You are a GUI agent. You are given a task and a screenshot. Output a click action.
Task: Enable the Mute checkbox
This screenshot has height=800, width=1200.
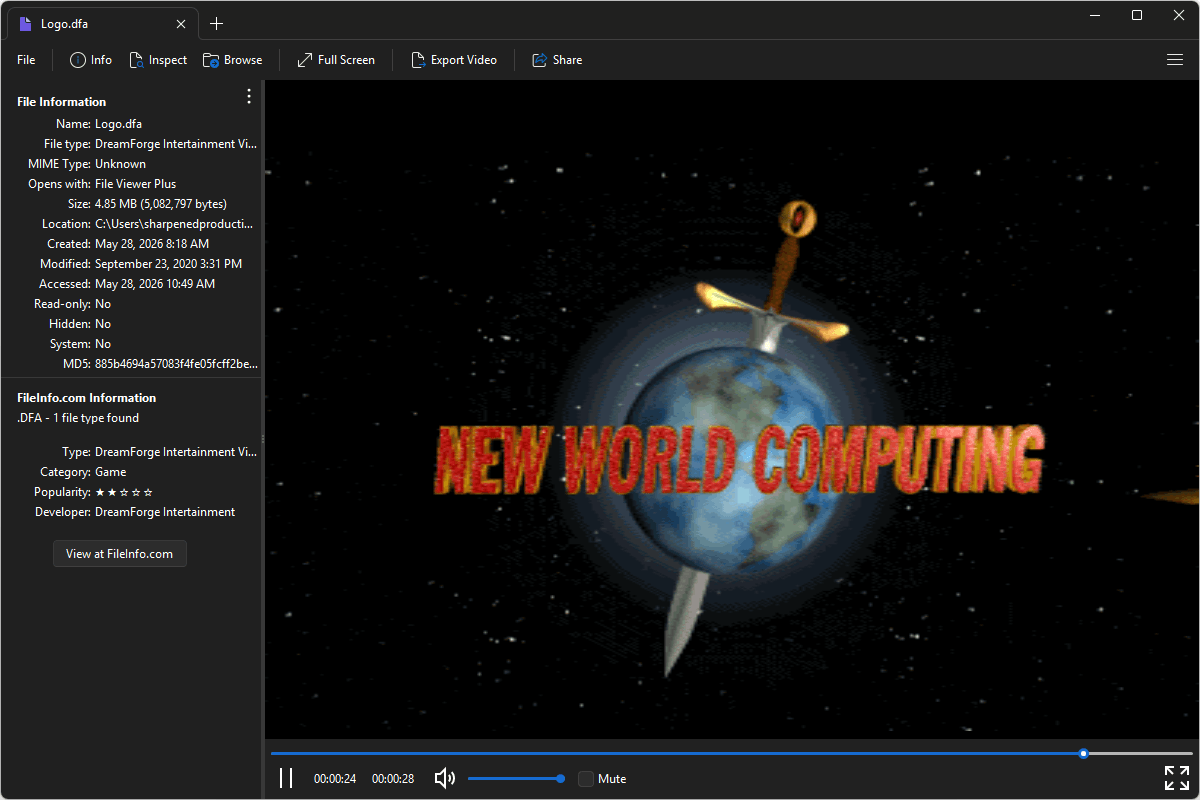[586, 778]
